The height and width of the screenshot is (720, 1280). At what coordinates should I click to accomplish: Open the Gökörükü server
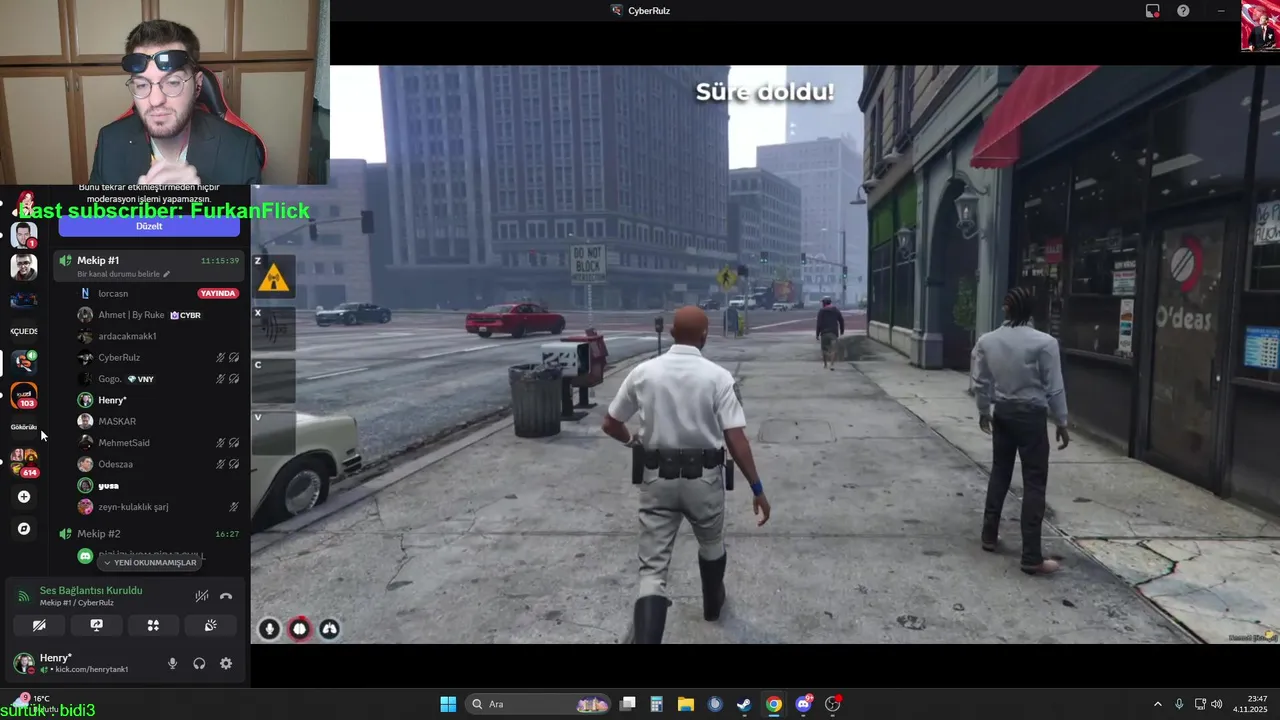[x=24, y=427]
